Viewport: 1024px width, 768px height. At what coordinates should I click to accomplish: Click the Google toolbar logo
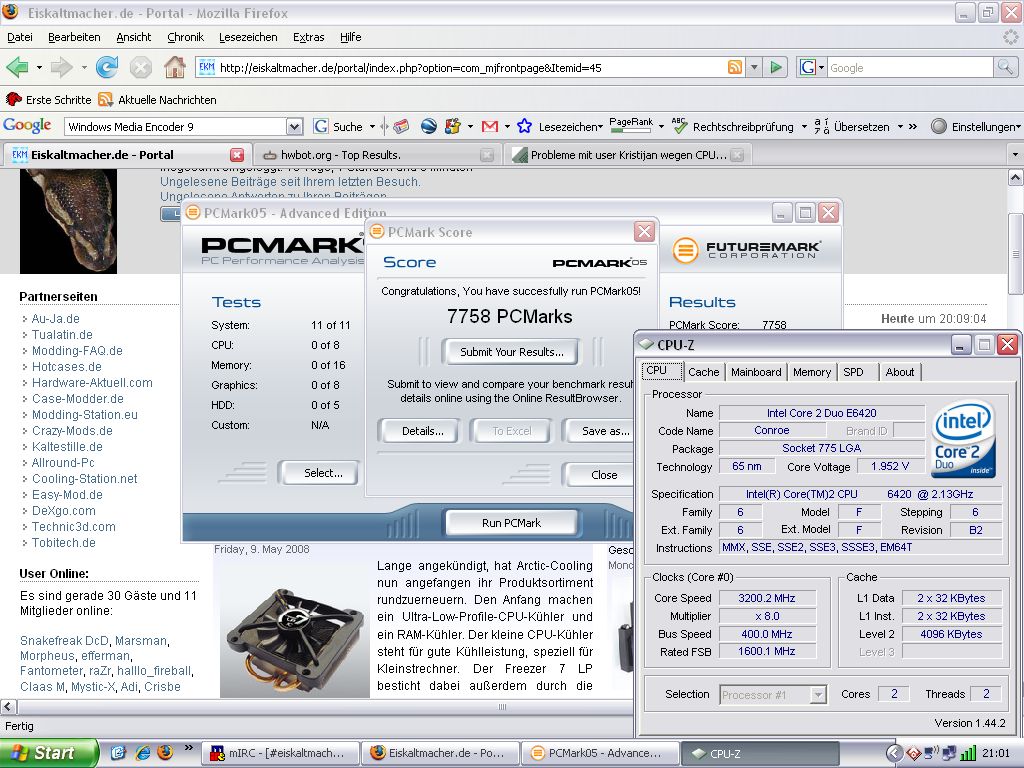coord(27,125)
